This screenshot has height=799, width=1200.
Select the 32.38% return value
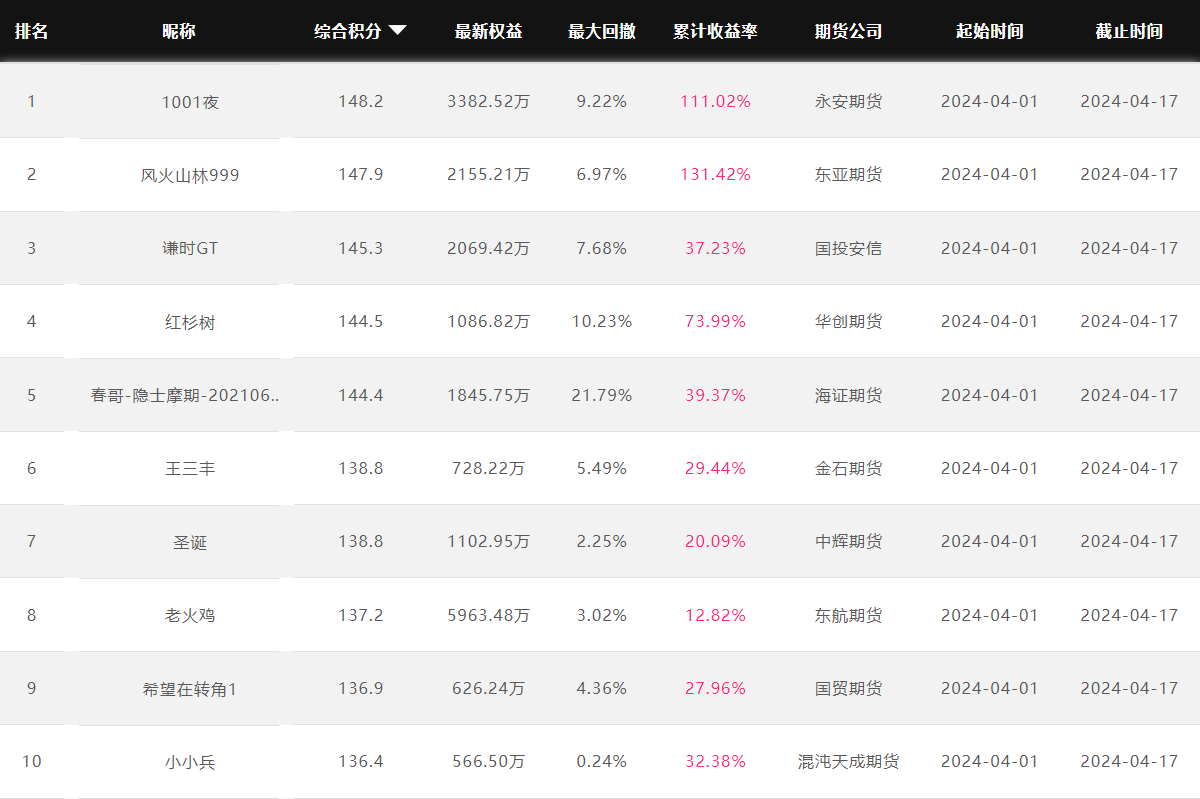pyautogui.click(x=715, y=761)
